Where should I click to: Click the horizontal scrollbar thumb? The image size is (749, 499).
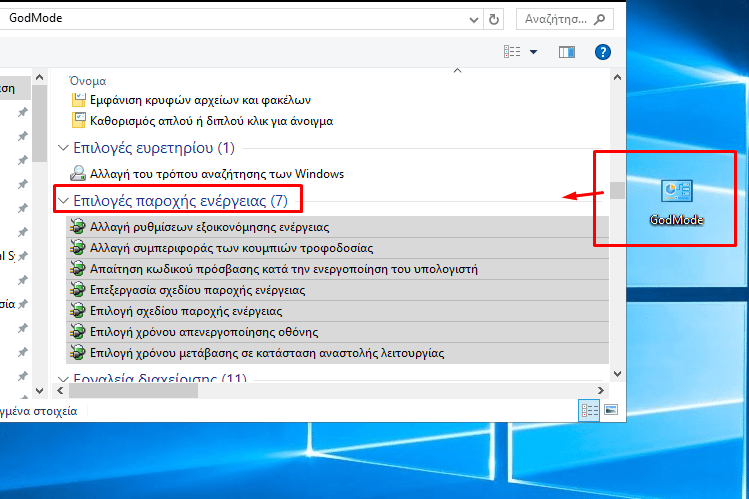click(x=133, y=391)
